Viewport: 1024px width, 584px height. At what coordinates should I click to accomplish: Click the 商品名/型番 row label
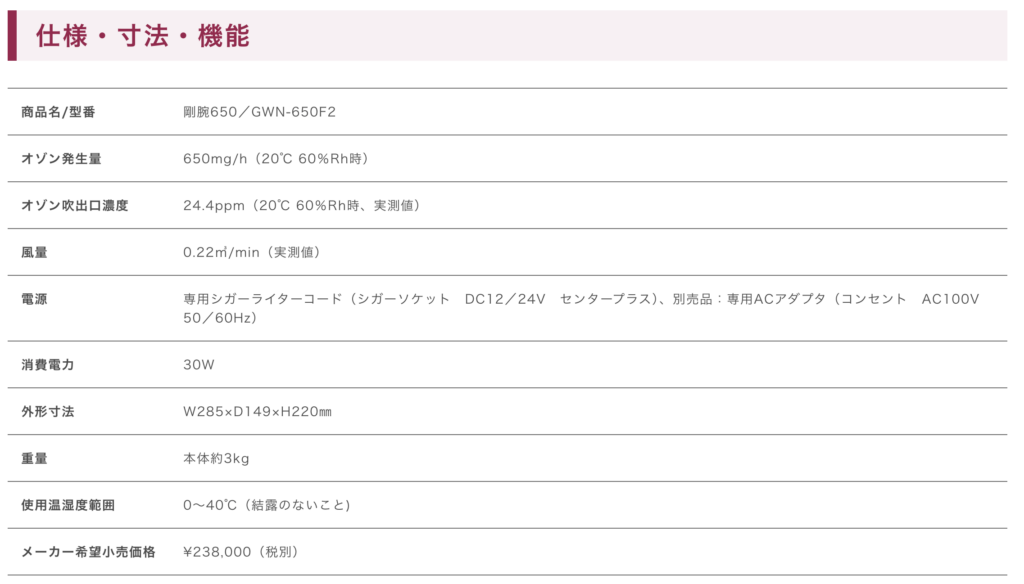coord(58,112)
